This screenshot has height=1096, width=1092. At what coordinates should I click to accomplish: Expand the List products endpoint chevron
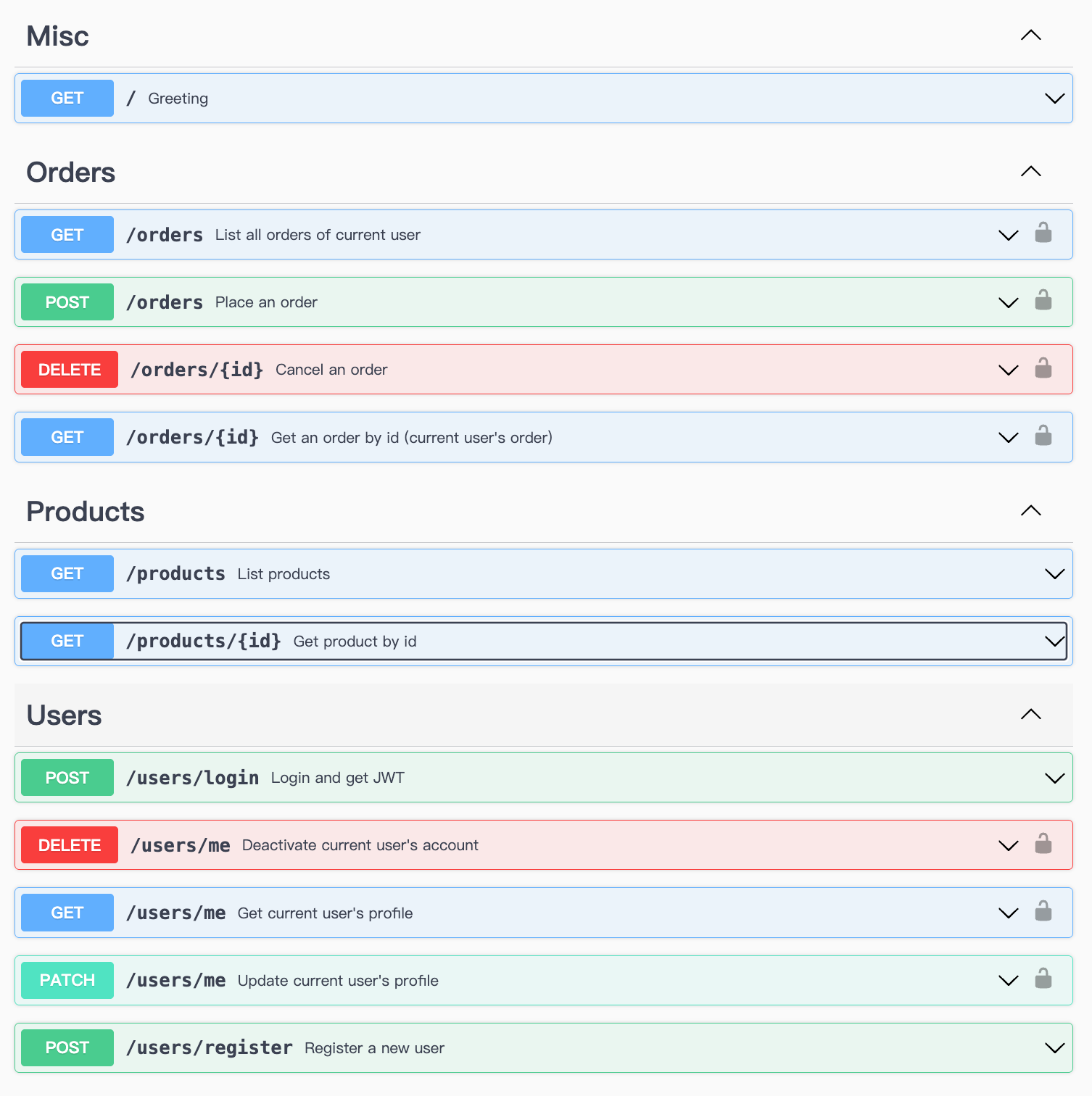pos(1054,574)
